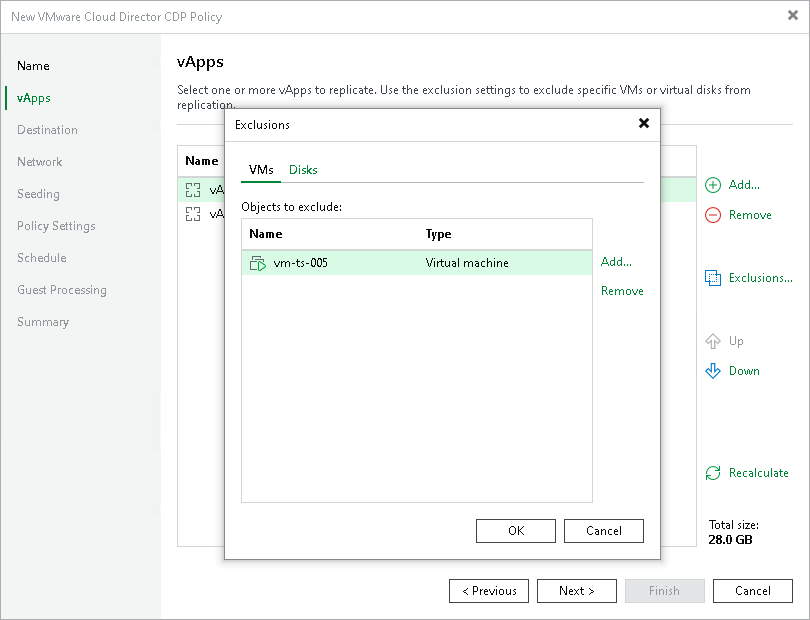Select the vApps wizard step
Image resolution: width=810 pixels, height=620 pixels.
pyautogui.click(x=34, y=98)
